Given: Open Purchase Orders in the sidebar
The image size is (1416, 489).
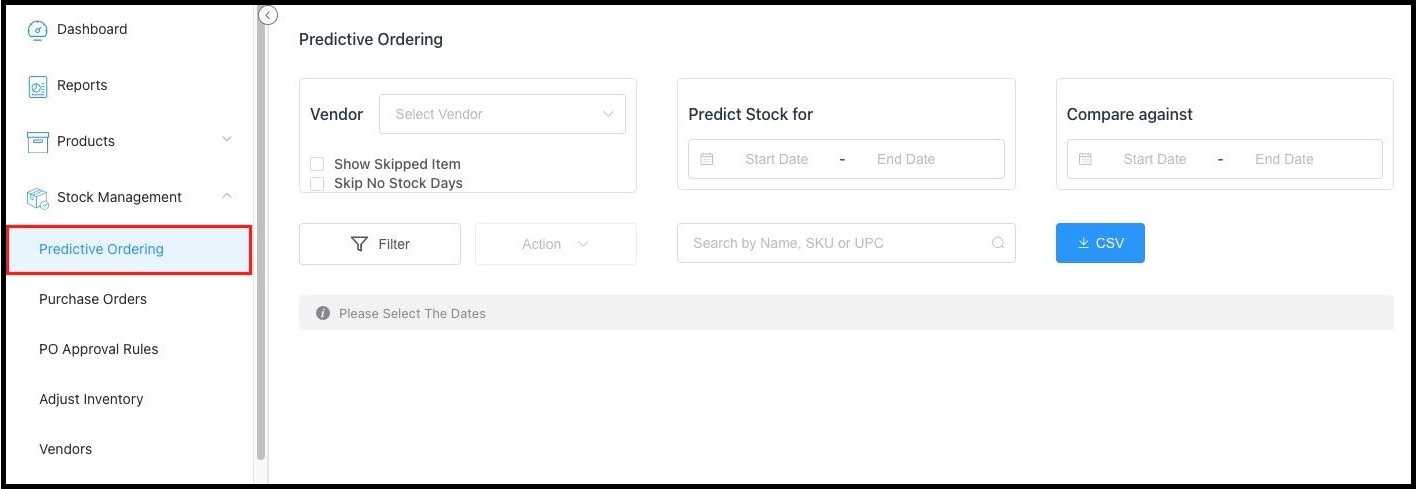Looking at the screenshot, I should [x=93, y=299].
